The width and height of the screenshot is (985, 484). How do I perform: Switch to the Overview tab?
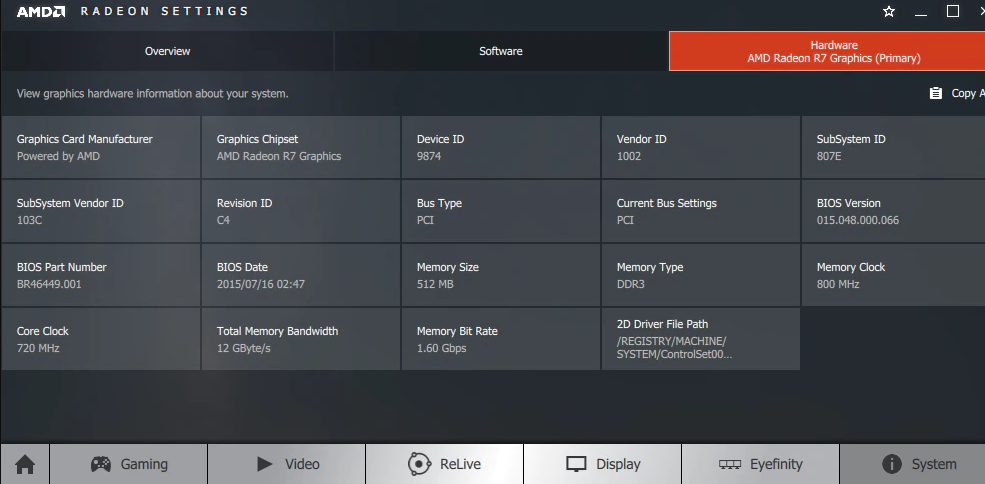(167, 51)
